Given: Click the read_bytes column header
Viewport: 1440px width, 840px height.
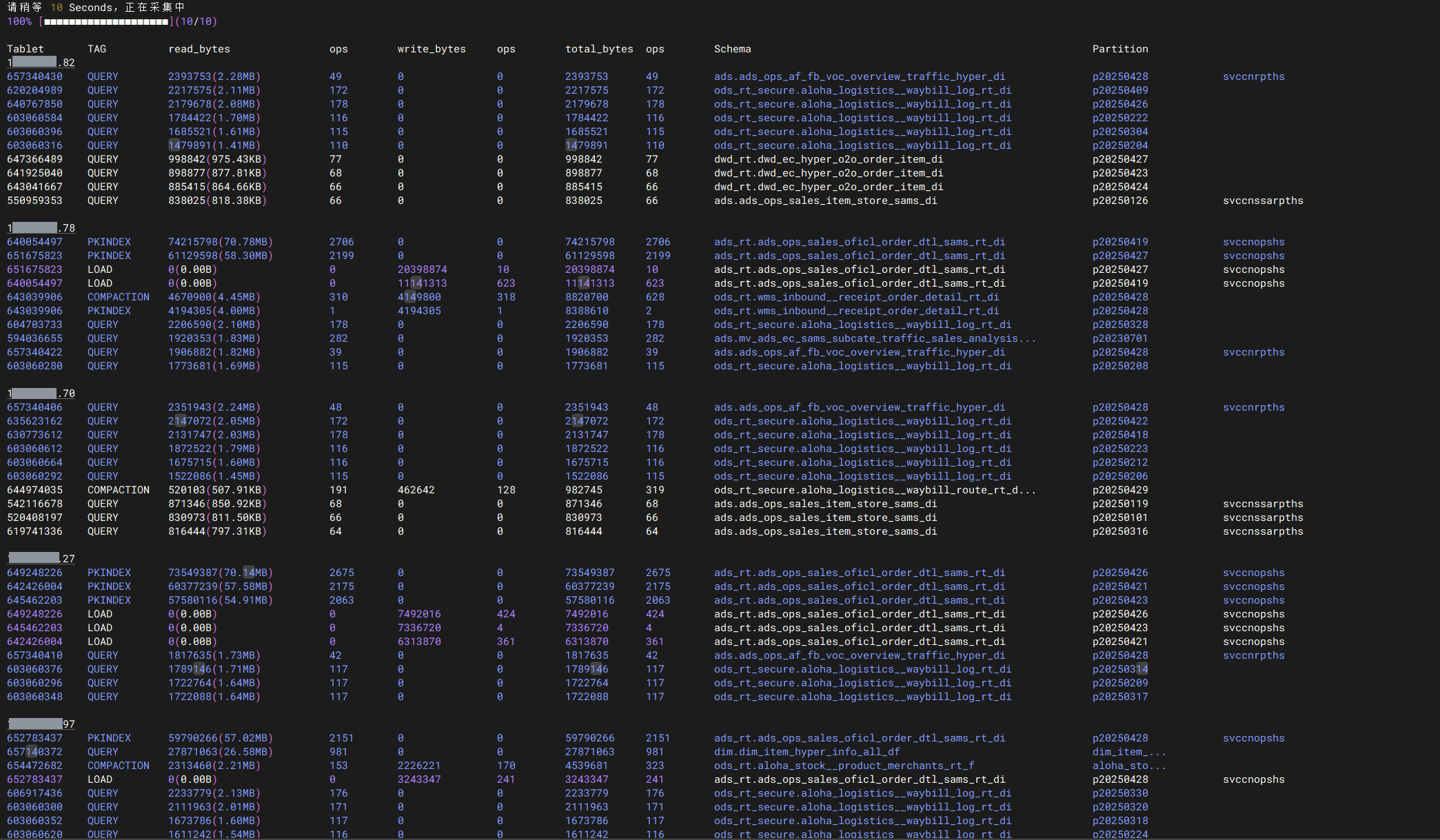Looking at the screenshot, I should [x=199, y=49].
